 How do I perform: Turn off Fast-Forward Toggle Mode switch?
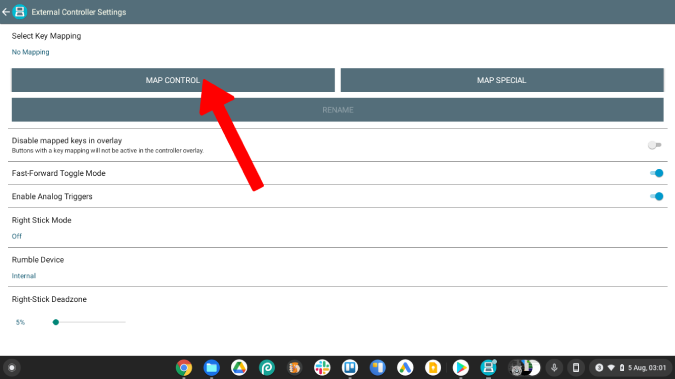pyautogui.click(x=656, y=173)
